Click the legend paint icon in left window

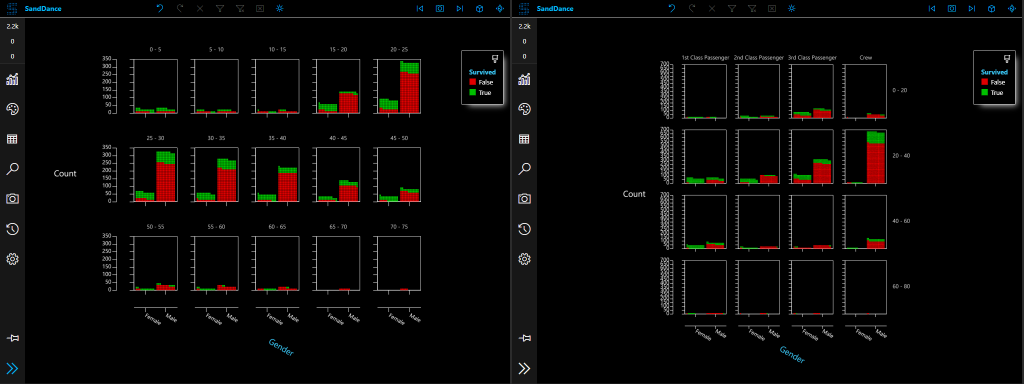point(495,58)
